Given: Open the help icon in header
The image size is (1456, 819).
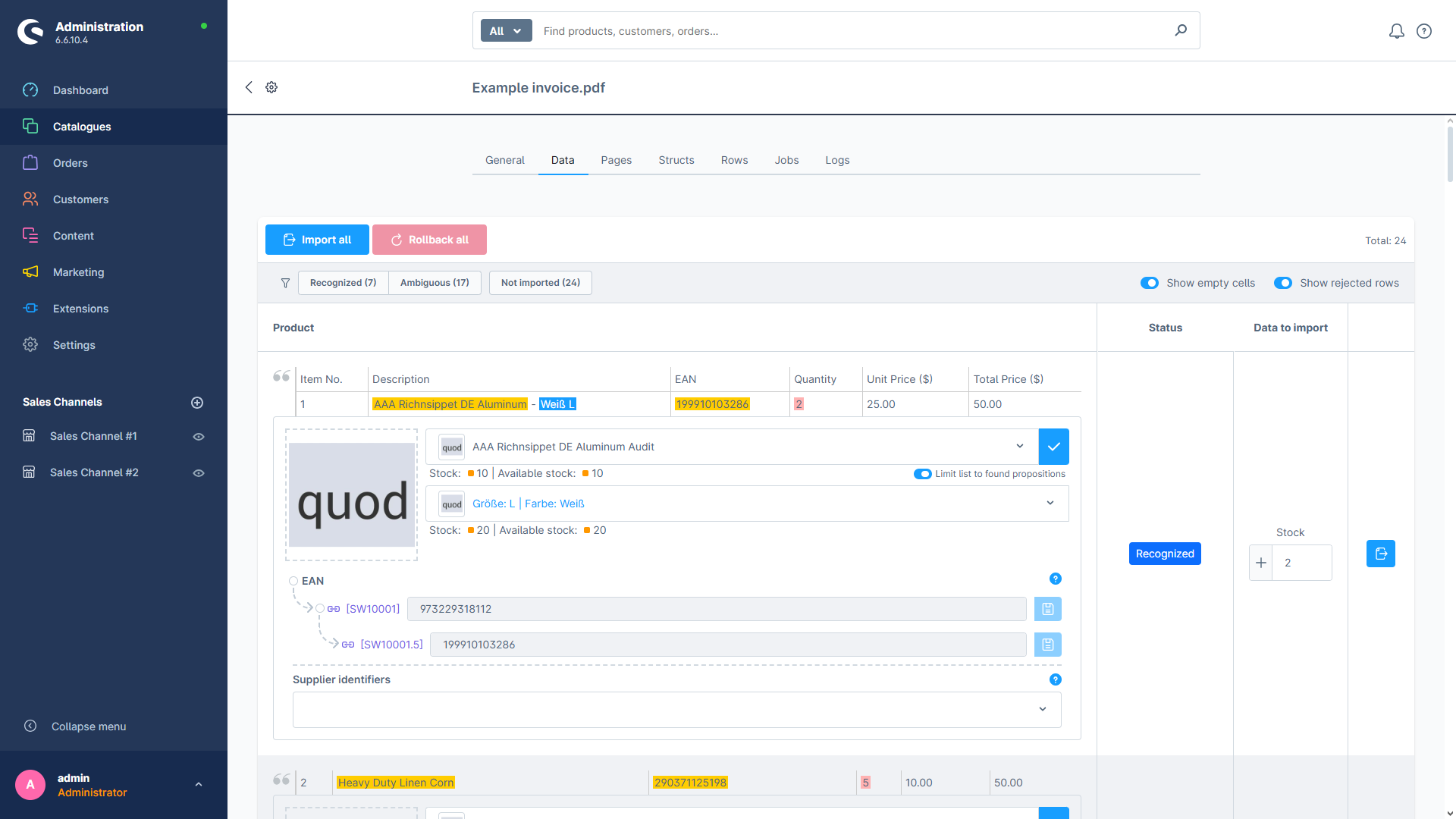Looking at the screenshot, I should point(1424,31).
